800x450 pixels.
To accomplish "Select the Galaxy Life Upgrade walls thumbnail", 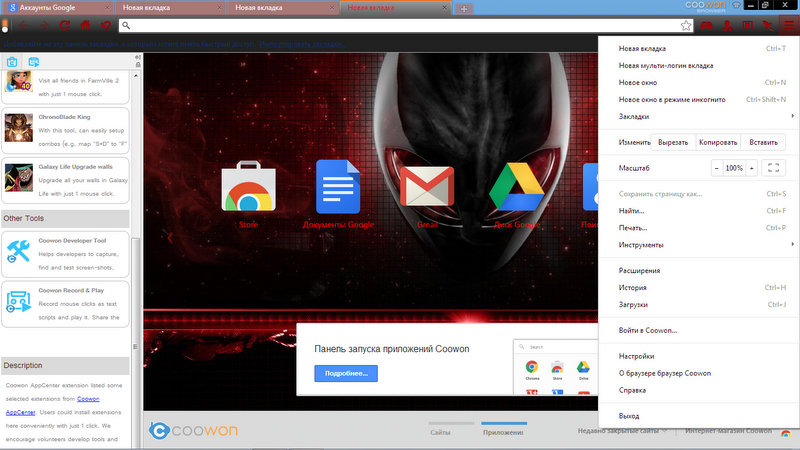I will [19, 178].
